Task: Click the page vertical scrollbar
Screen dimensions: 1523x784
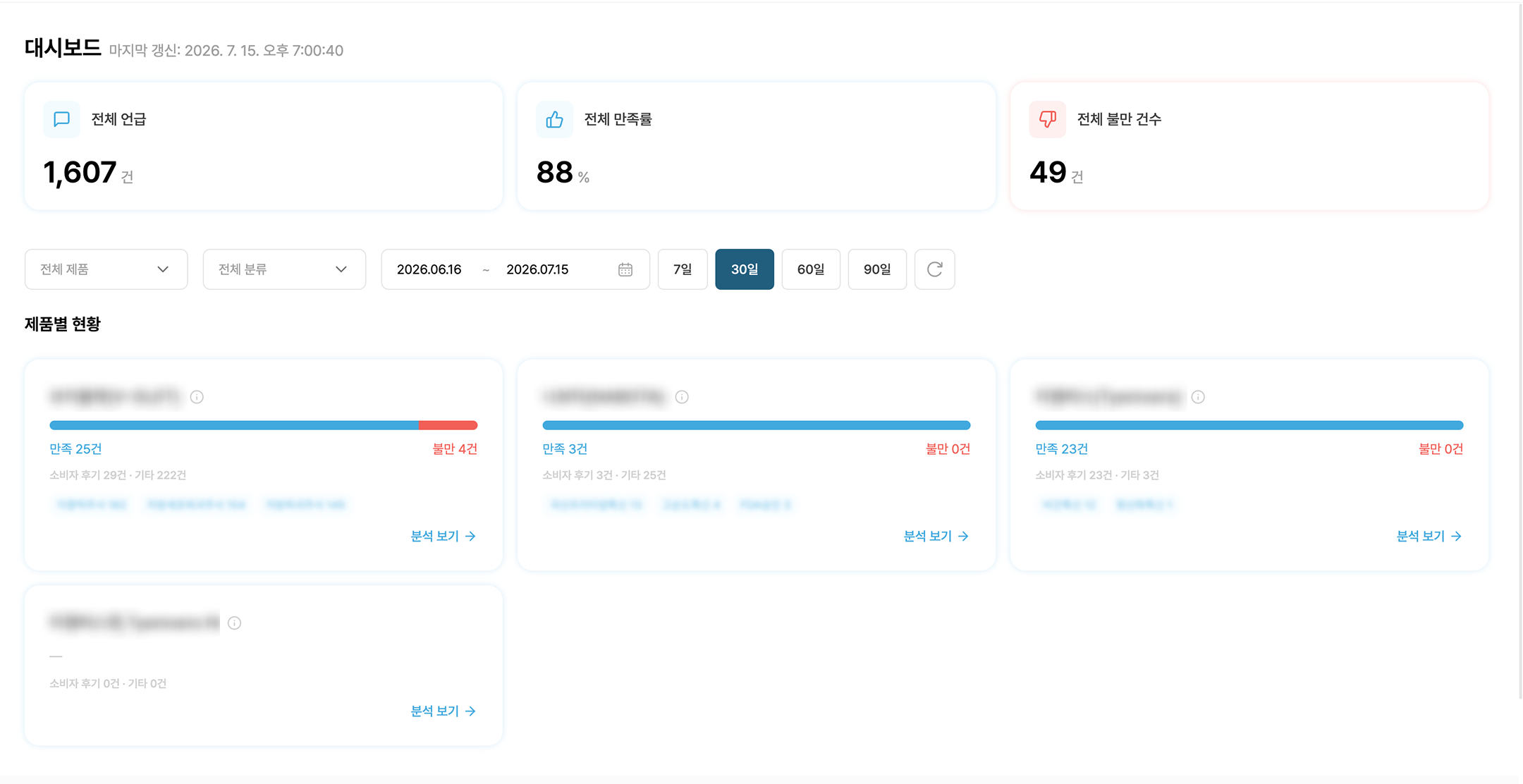Action: [1520, 350]
